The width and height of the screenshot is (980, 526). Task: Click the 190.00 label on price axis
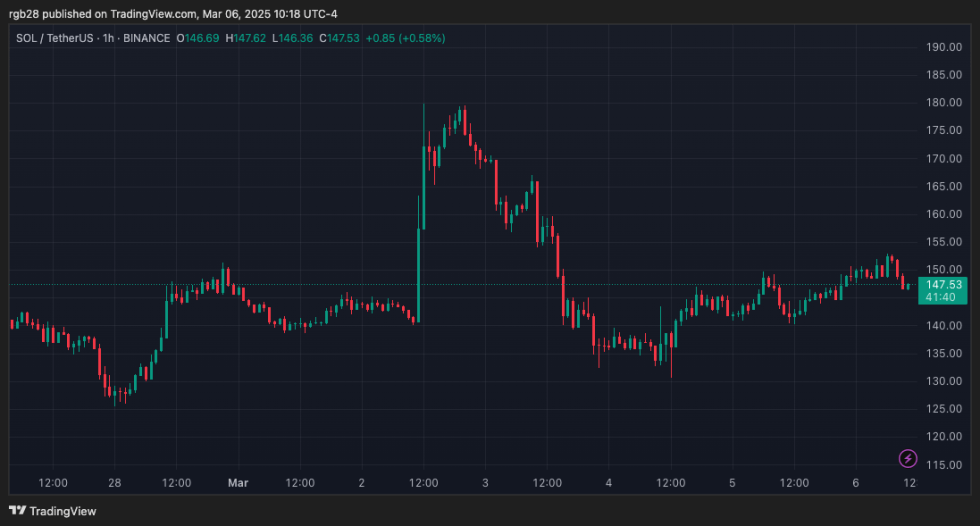point(943,47)
